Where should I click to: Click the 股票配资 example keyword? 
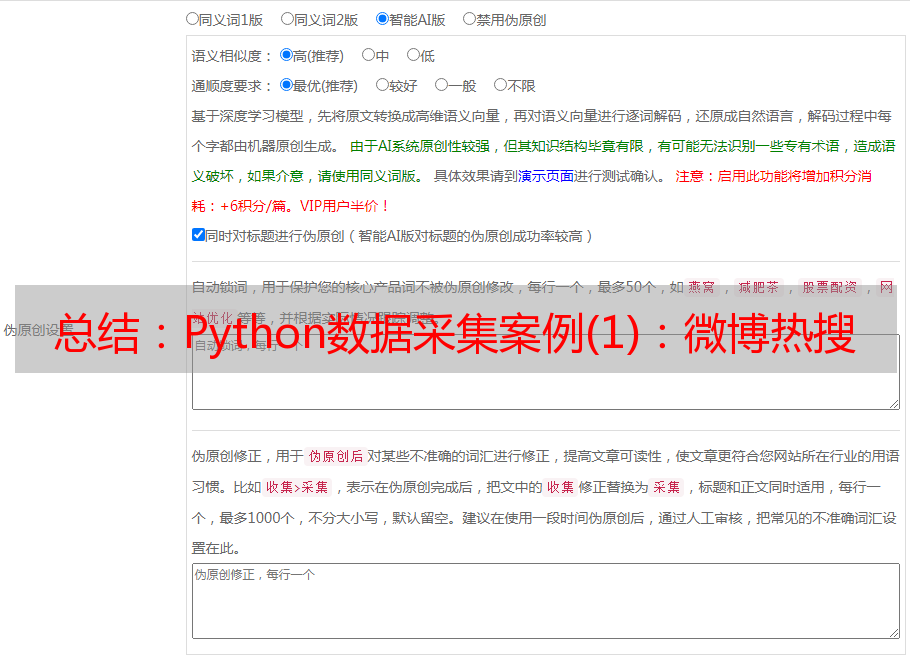(x=830, y=287)
